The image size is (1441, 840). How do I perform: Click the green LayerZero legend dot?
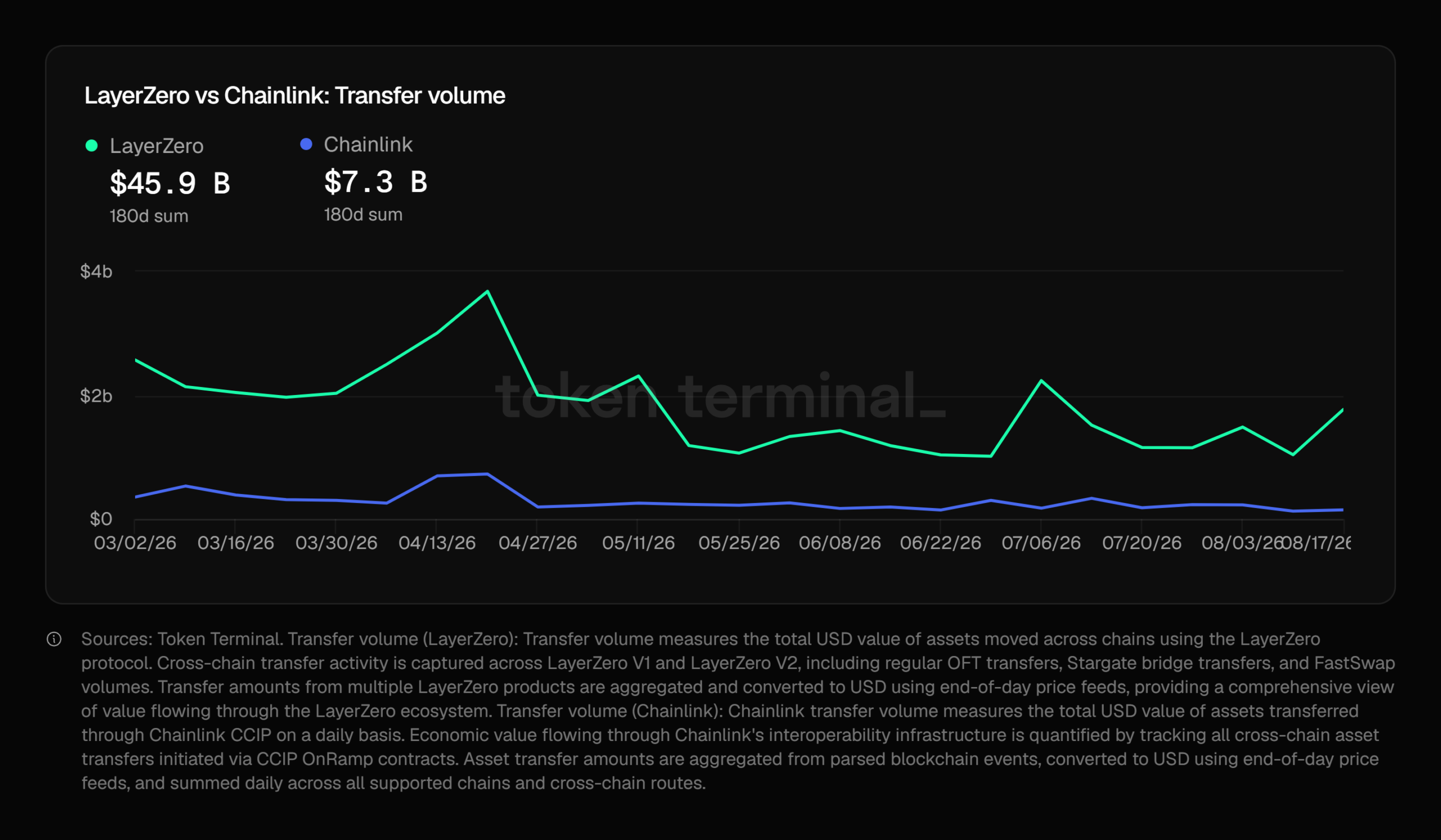click(x=92, y=146)
